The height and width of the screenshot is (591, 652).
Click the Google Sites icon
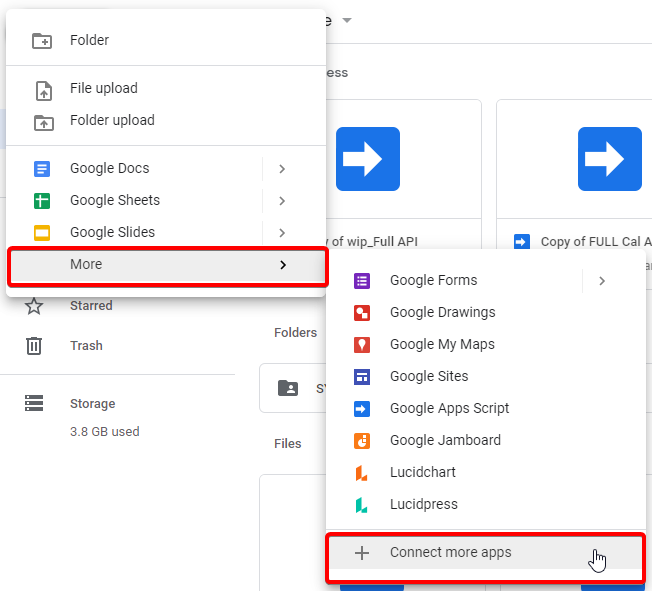pyautogui.click(x=362, y=377)
